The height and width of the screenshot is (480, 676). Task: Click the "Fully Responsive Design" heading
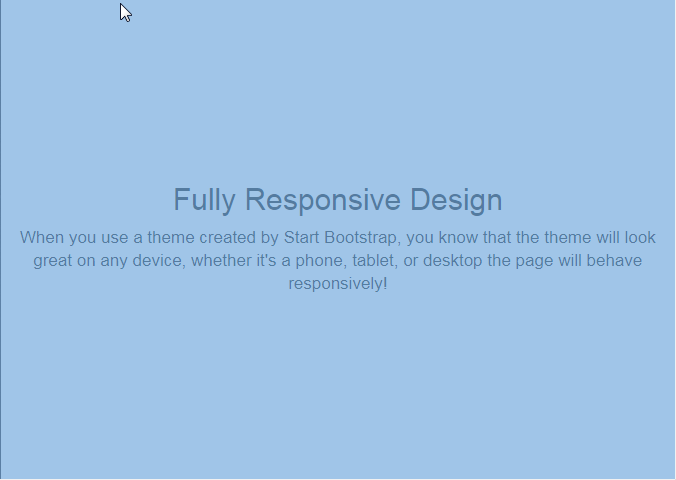(338, 200)
